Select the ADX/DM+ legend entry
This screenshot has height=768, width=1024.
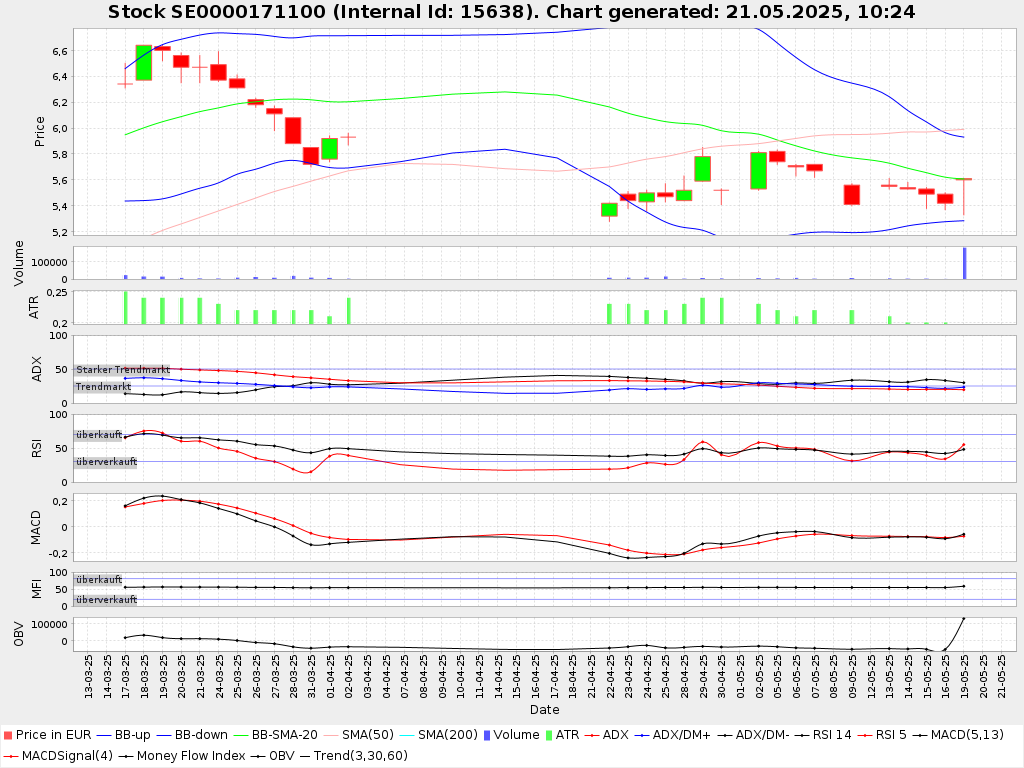[x=672, y=735]
